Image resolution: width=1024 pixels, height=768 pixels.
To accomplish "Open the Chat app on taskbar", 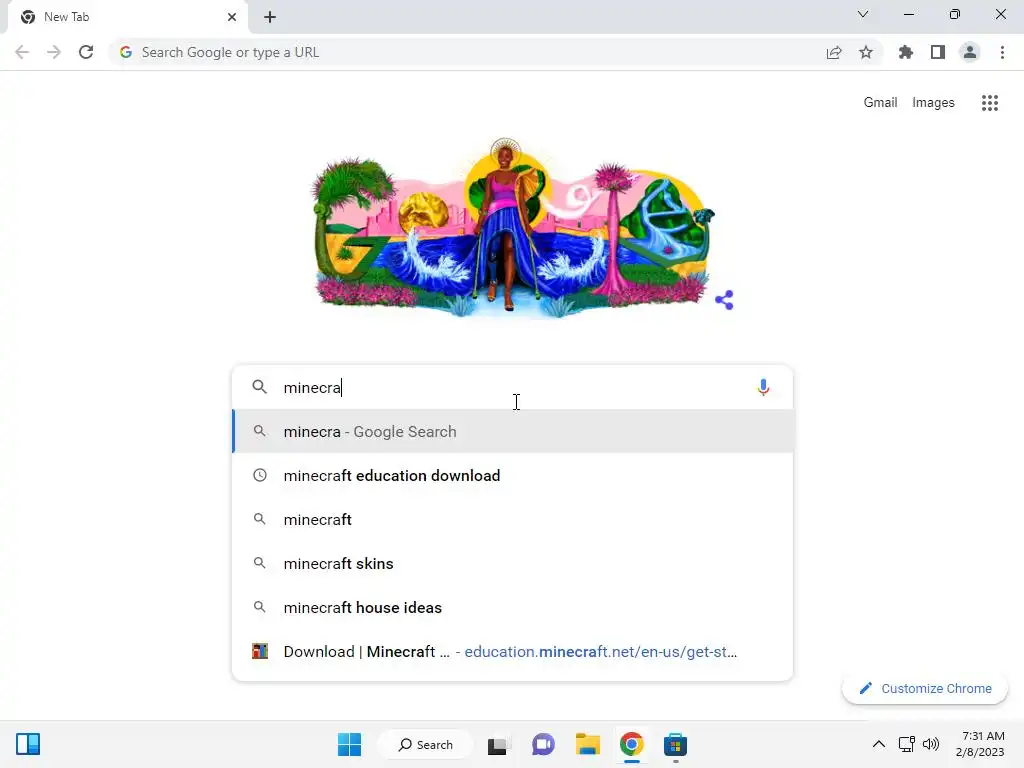I will click(x=543, y=744).
